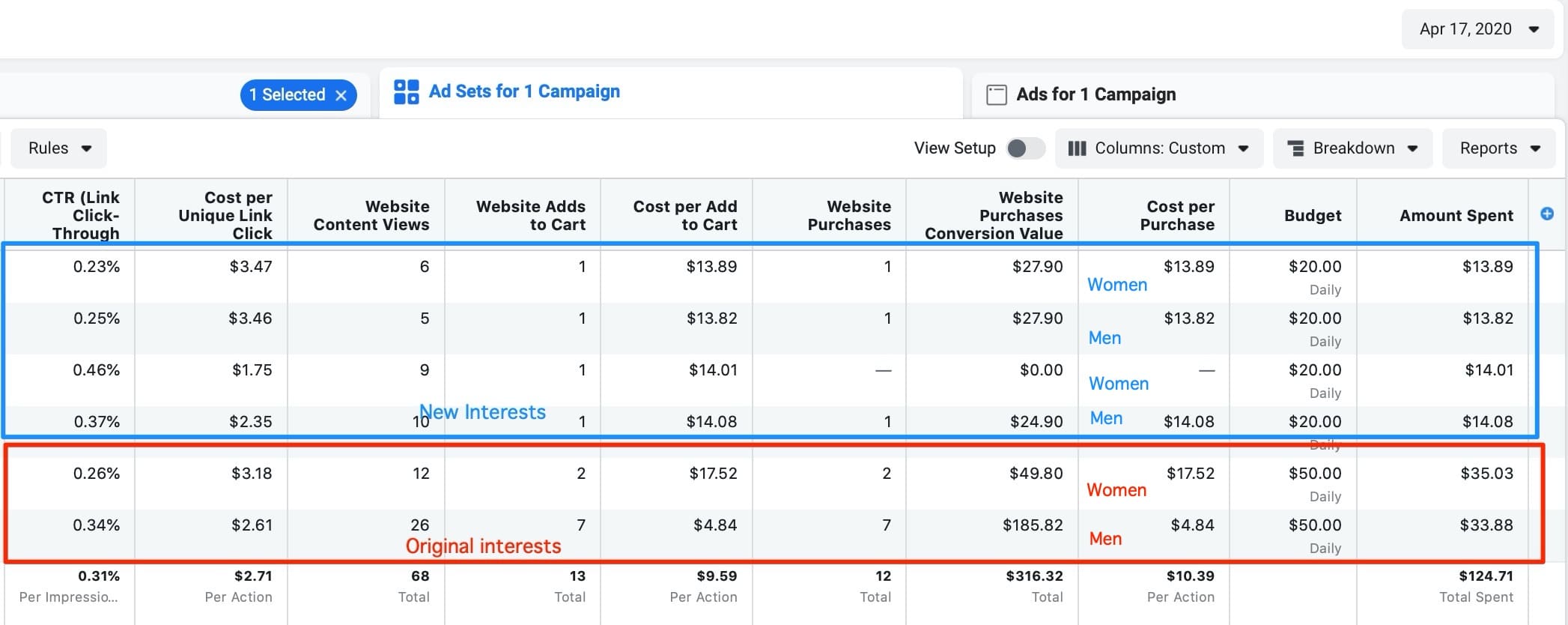Open the Columns: Custom dropdown
Image resolution: width=1568 pixels, height=625 pixels.
coord(1159,148)
